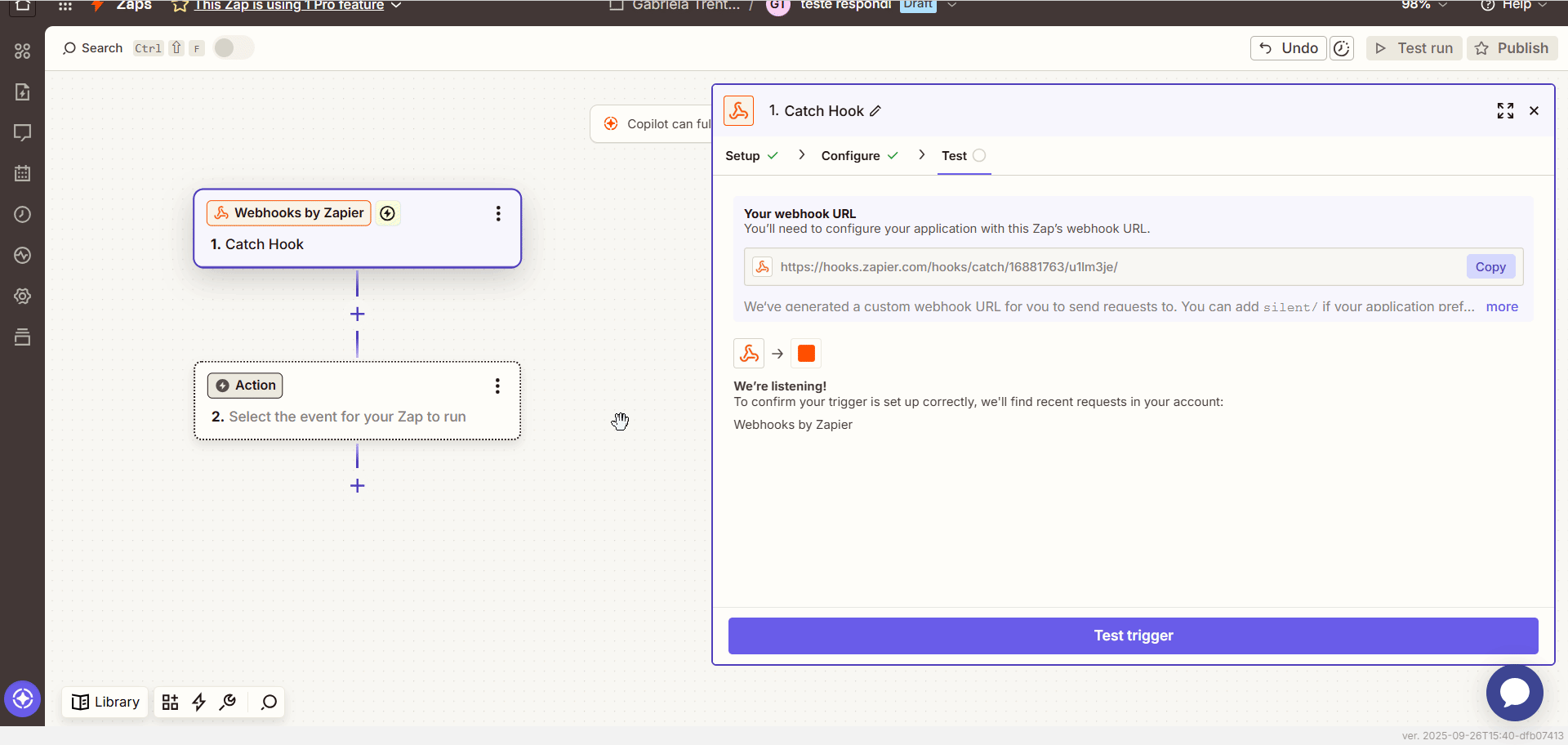Click the auto-layout grid icon
This screenshot has height=745, width=1568.
click(170, 703)
